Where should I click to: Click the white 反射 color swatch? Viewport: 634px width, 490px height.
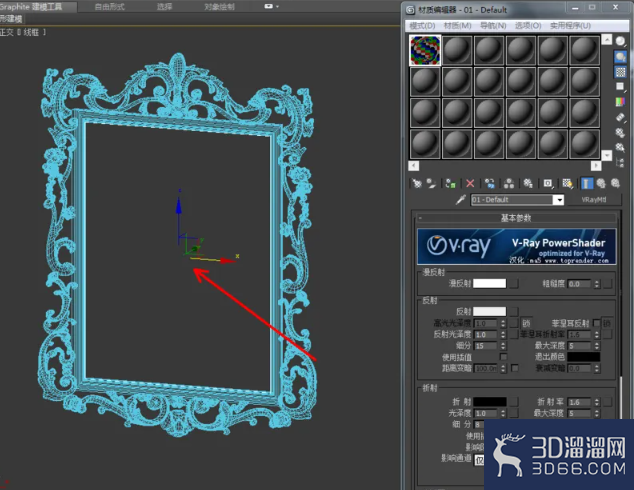489,311
